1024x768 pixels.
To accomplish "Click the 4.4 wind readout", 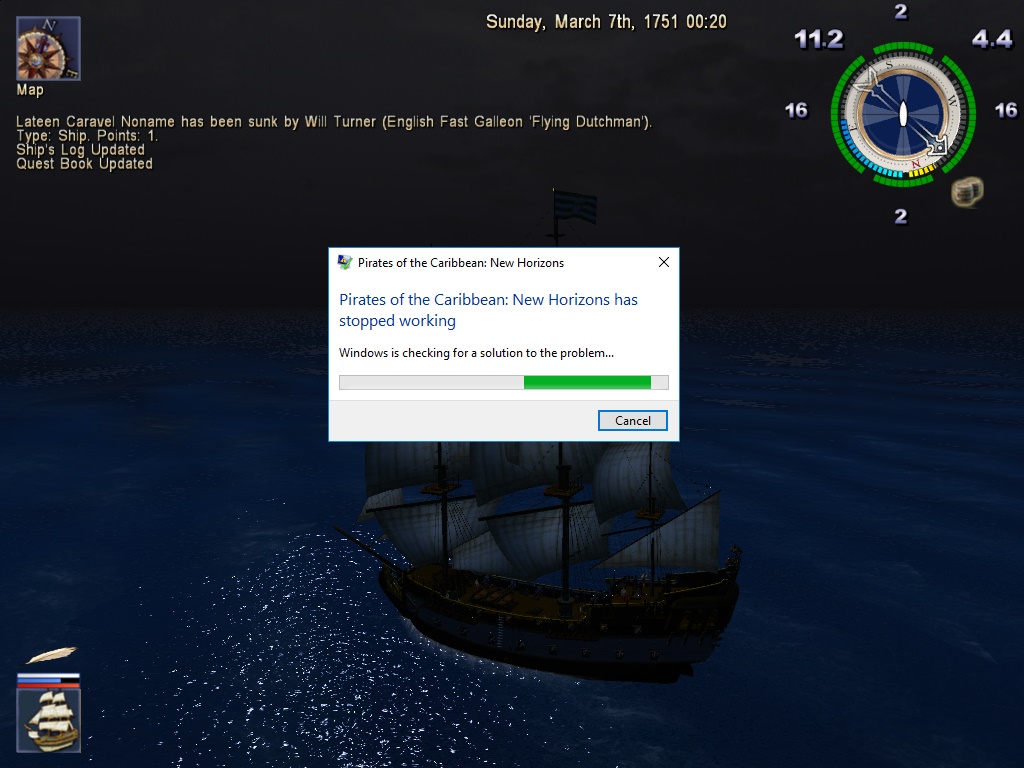I will 992,39.
